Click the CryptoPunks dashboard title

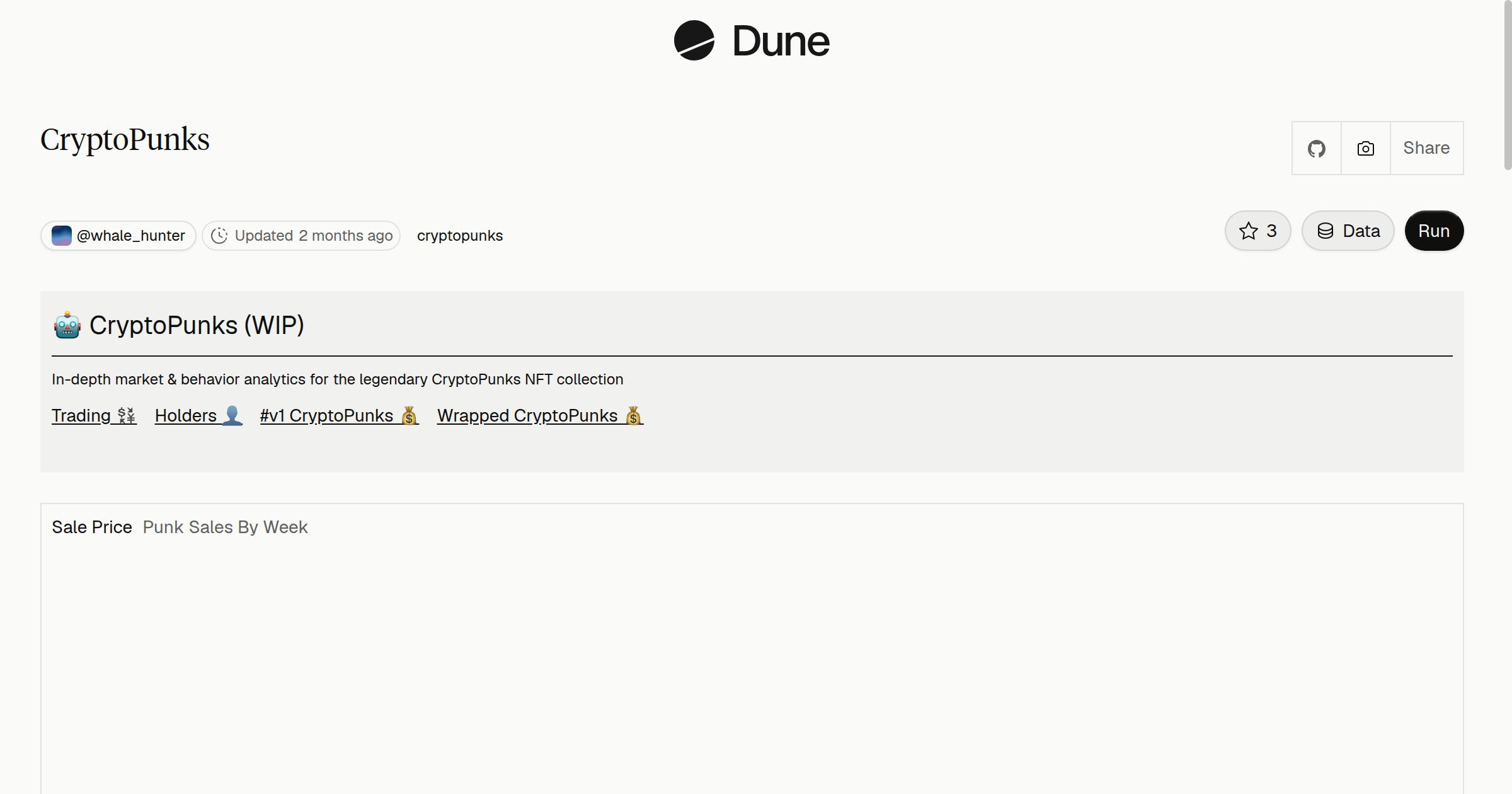pos(125,139)
